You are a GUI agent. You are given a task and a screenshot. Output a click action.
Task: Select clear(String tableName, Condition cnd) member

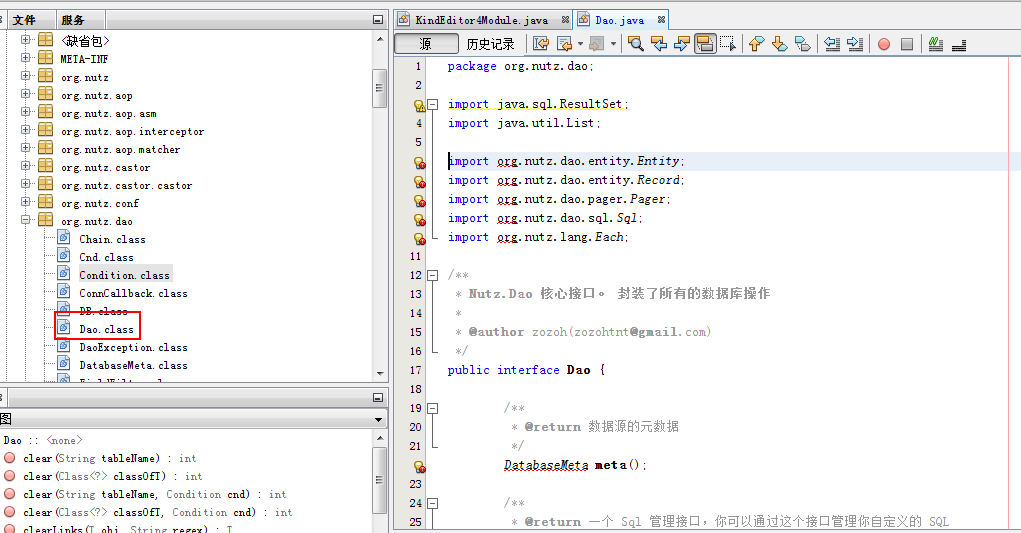(154, 494)
